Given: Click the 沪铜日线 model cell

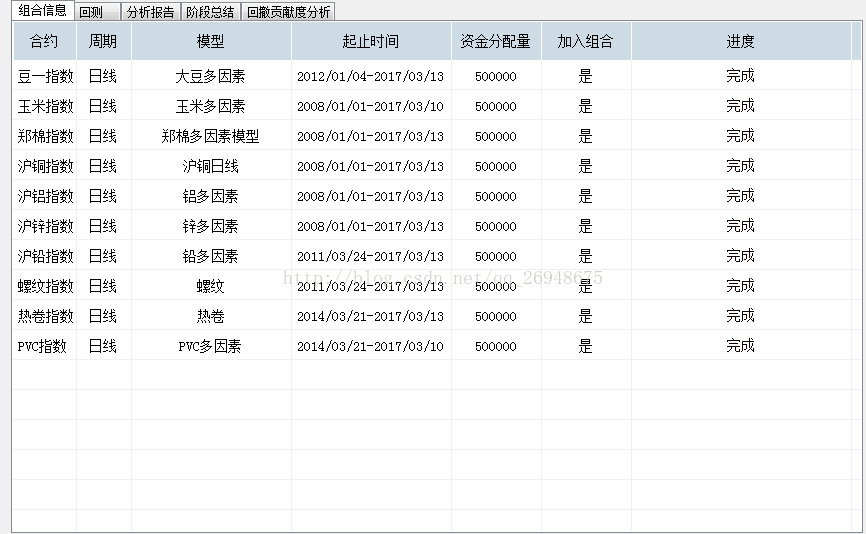Looking at the screenshot, I should coord(210,166).
